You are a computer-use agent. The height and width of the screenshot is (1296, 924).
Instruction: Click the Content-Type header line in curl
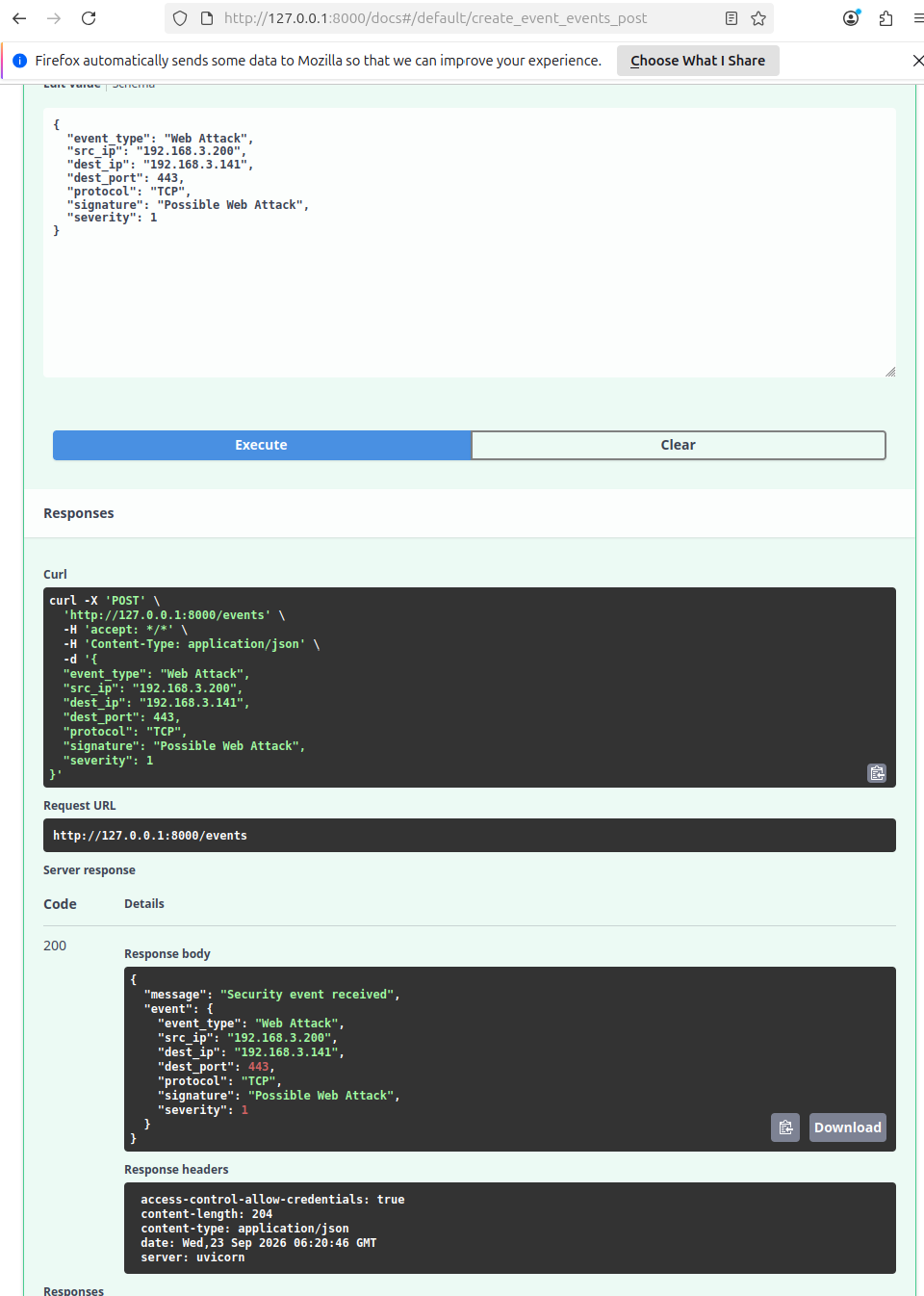tap(192, 644)
